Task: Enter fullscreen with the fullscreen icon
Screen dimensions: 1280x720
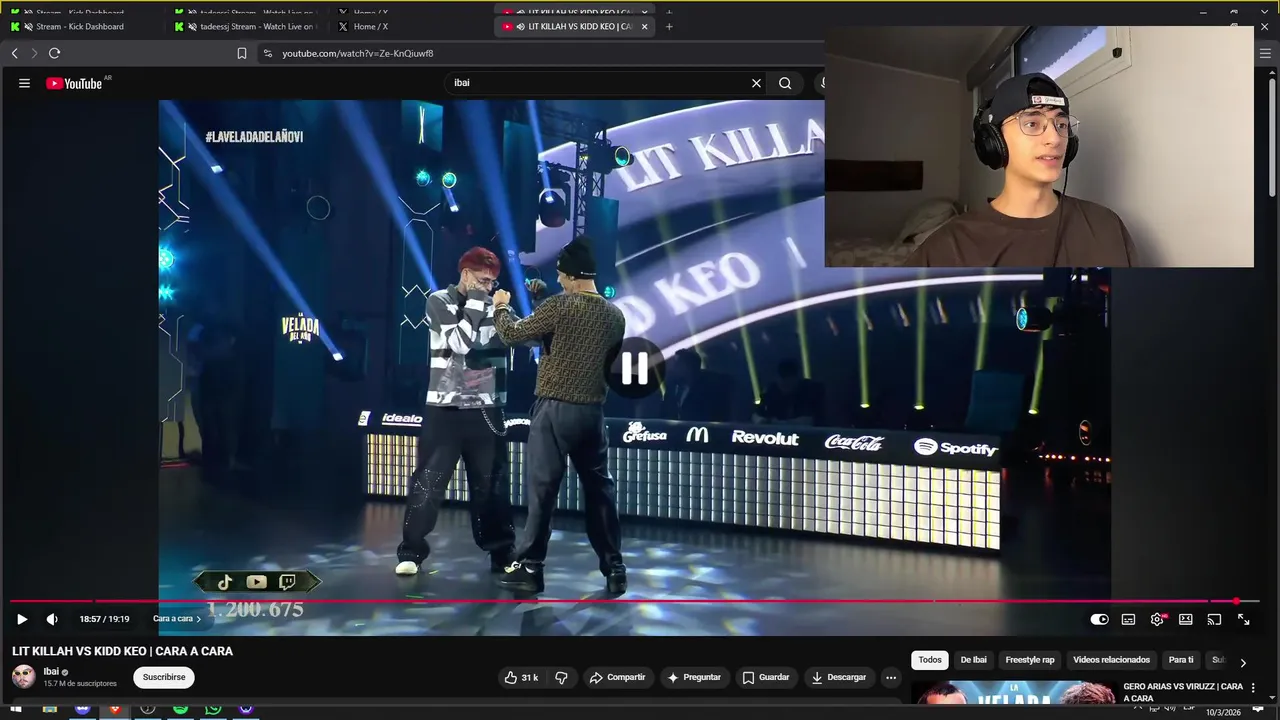Action: [x=1243, y=619]
